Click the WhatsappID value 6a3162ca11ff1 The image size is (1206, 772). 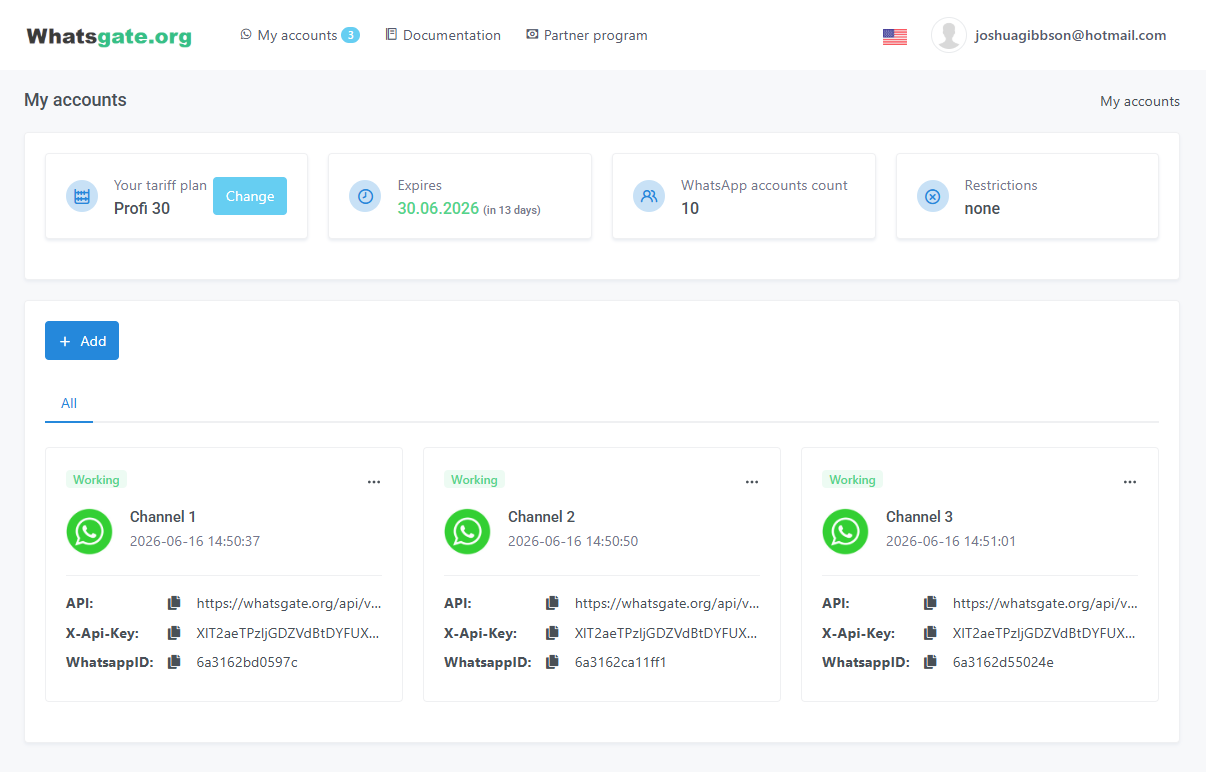click(x=621, y=662)
